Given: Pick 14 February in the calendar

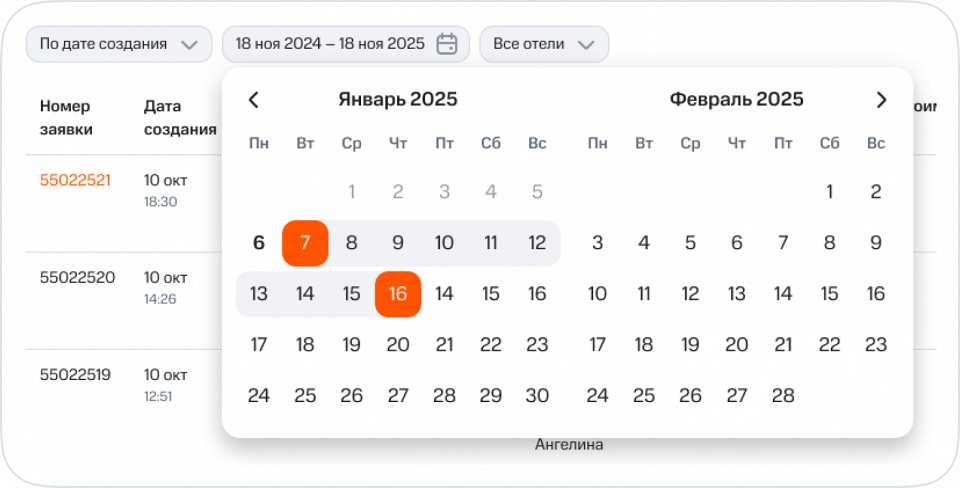Looking at the screenshot, I should [783, 294].
